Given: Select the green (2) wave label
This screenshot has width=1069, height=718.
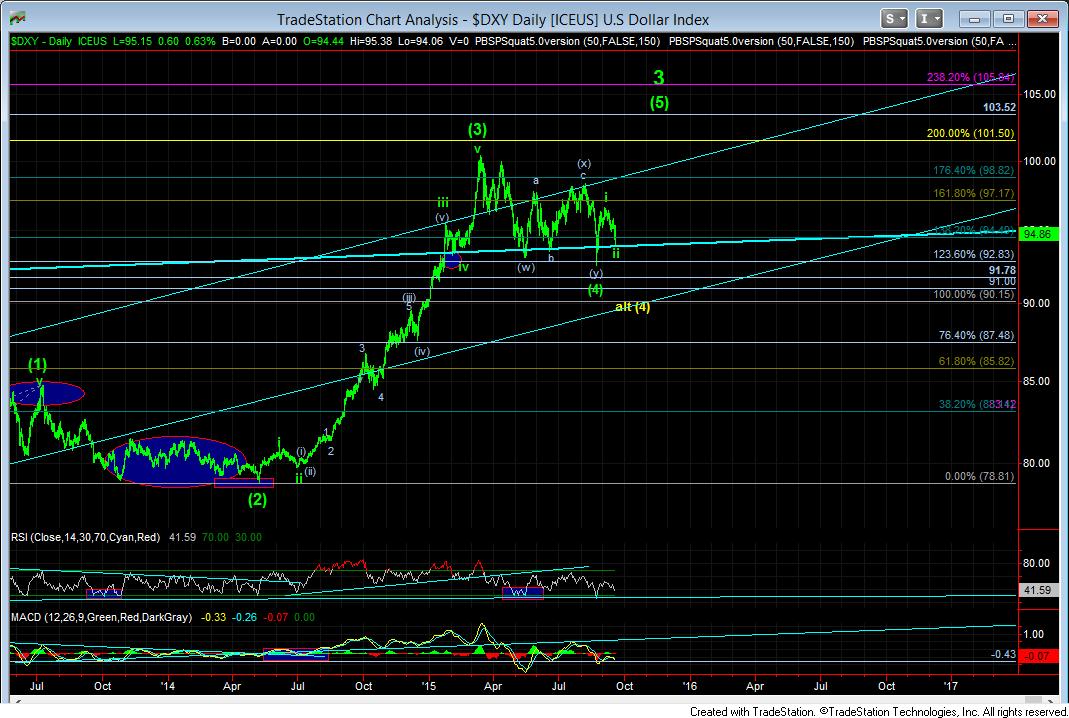Looking at the screenshot, I should pyautogui.click(x=257, y=500).
